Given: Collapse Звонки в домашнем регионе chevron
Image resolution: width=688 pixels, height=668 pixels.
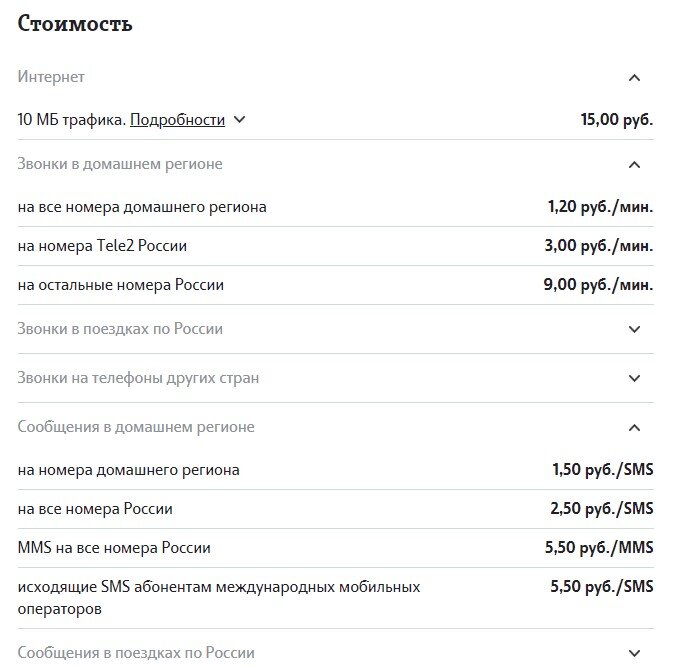Looking at the screenshot, I should (633, 164).
